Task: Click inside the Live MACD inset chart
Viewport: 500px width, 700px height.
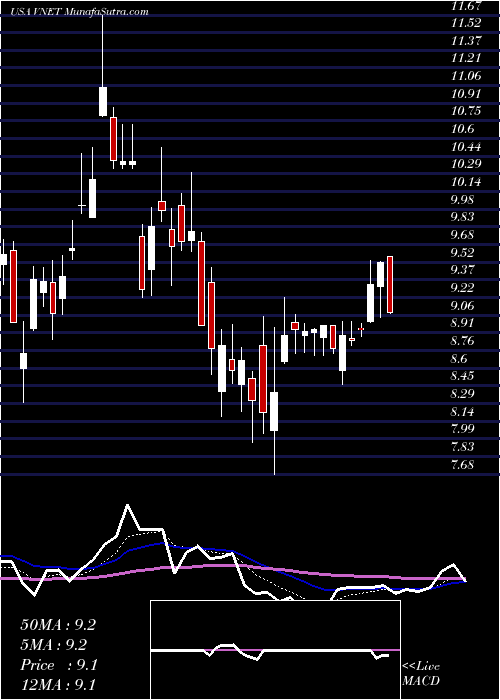Action: click(x=275, y=650)
